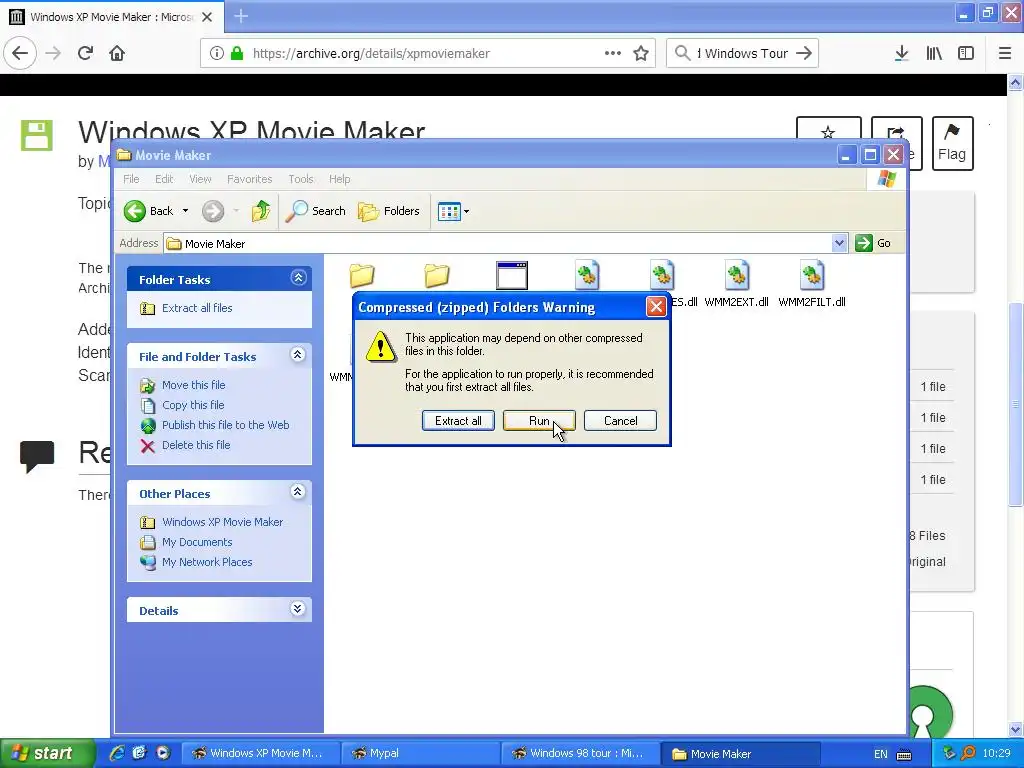
Task: Bookmark this page with star icon
Action: coord(641,53)
